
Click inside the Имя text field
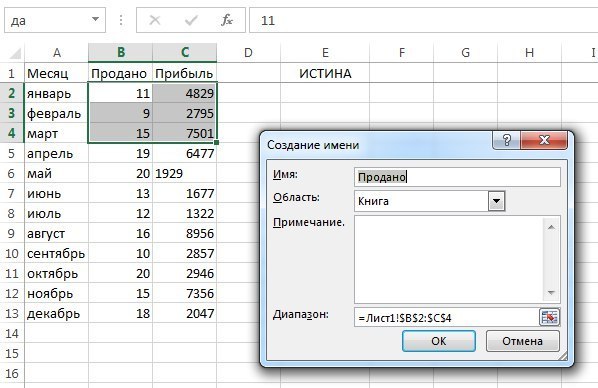click(457, 177)
